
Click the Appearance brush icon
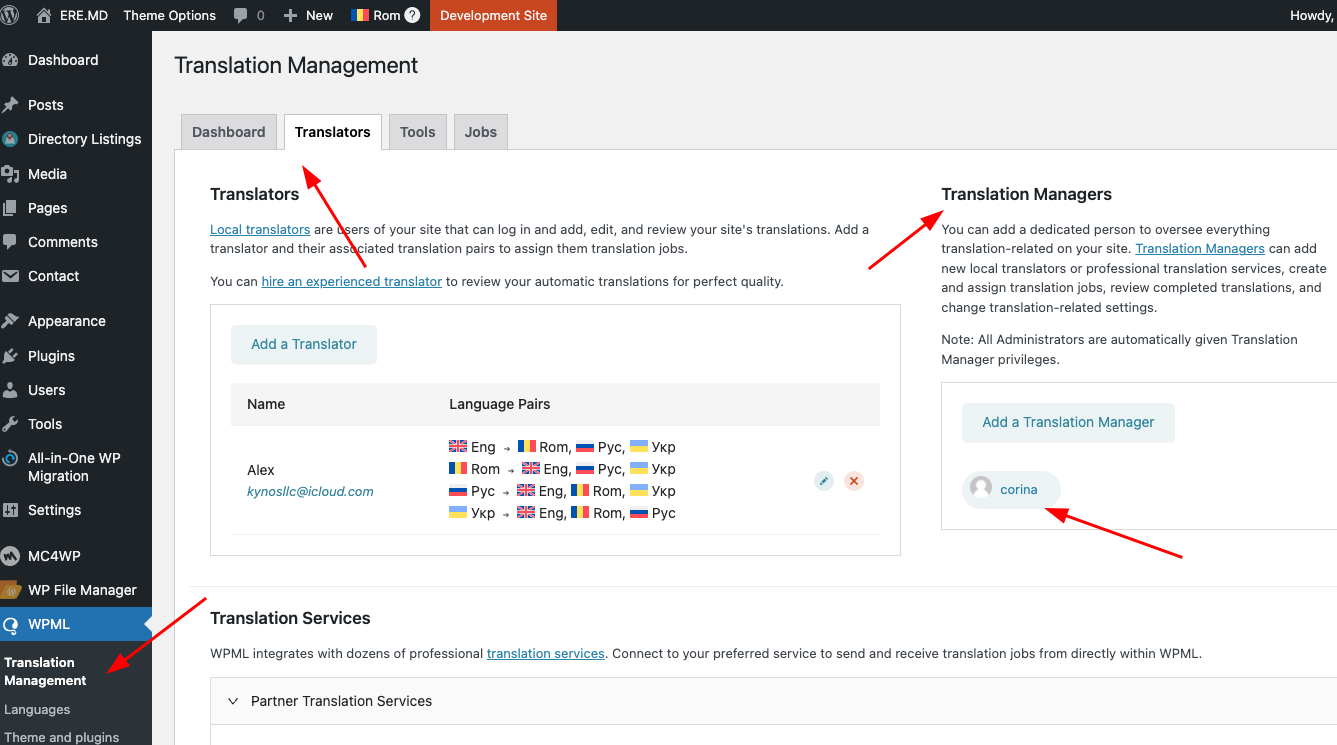[11, 321]
